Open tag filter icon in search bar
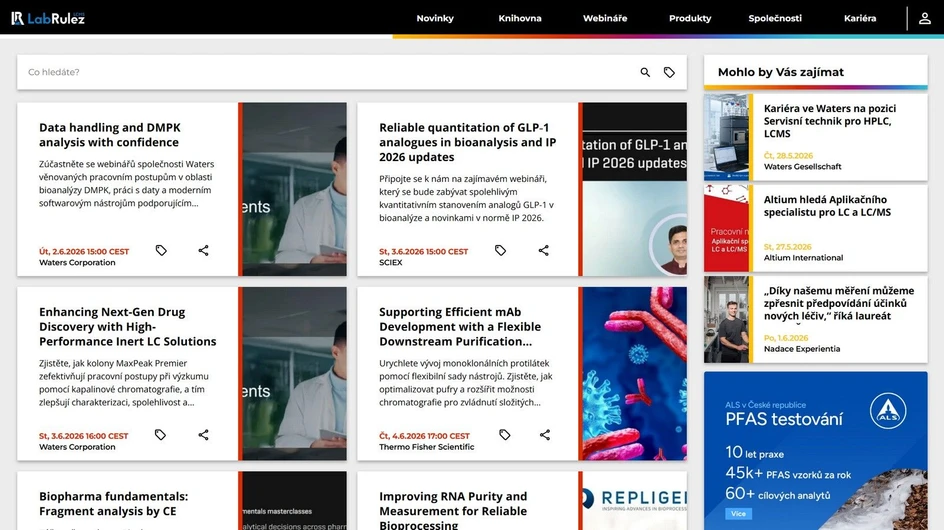The image size is (944, 530). 669,72
